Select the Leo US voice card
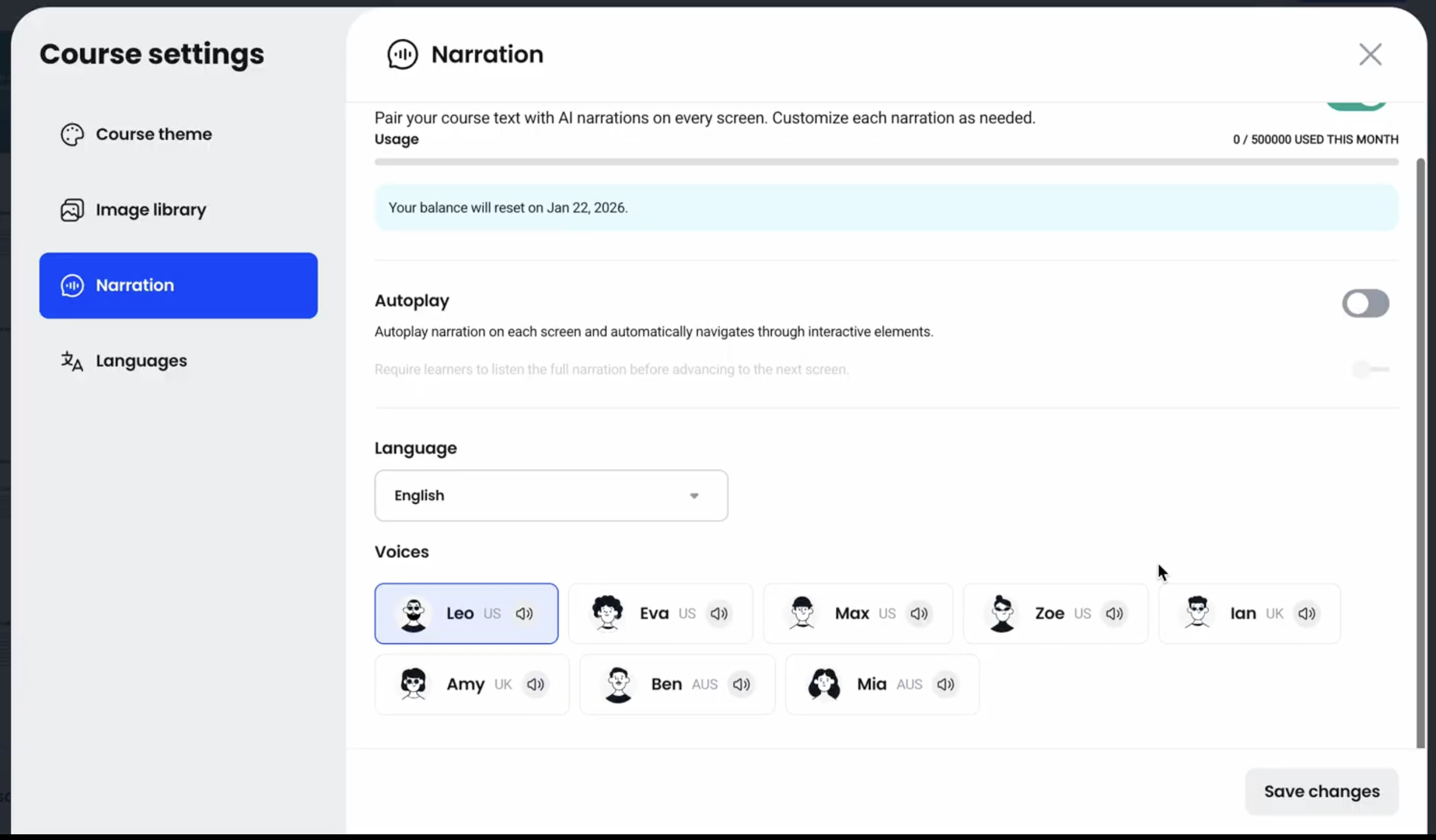The image size is (1436, 840). 466,613
